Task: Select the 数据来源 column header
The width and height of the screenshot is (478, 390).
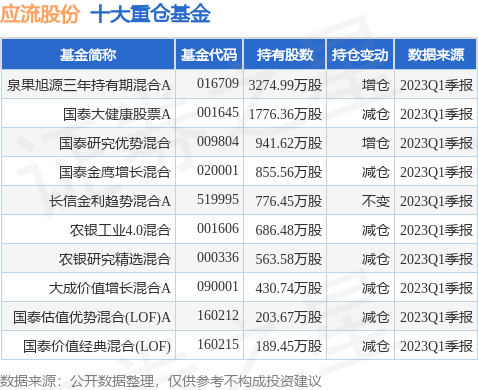Action: [x=436, y=54]
